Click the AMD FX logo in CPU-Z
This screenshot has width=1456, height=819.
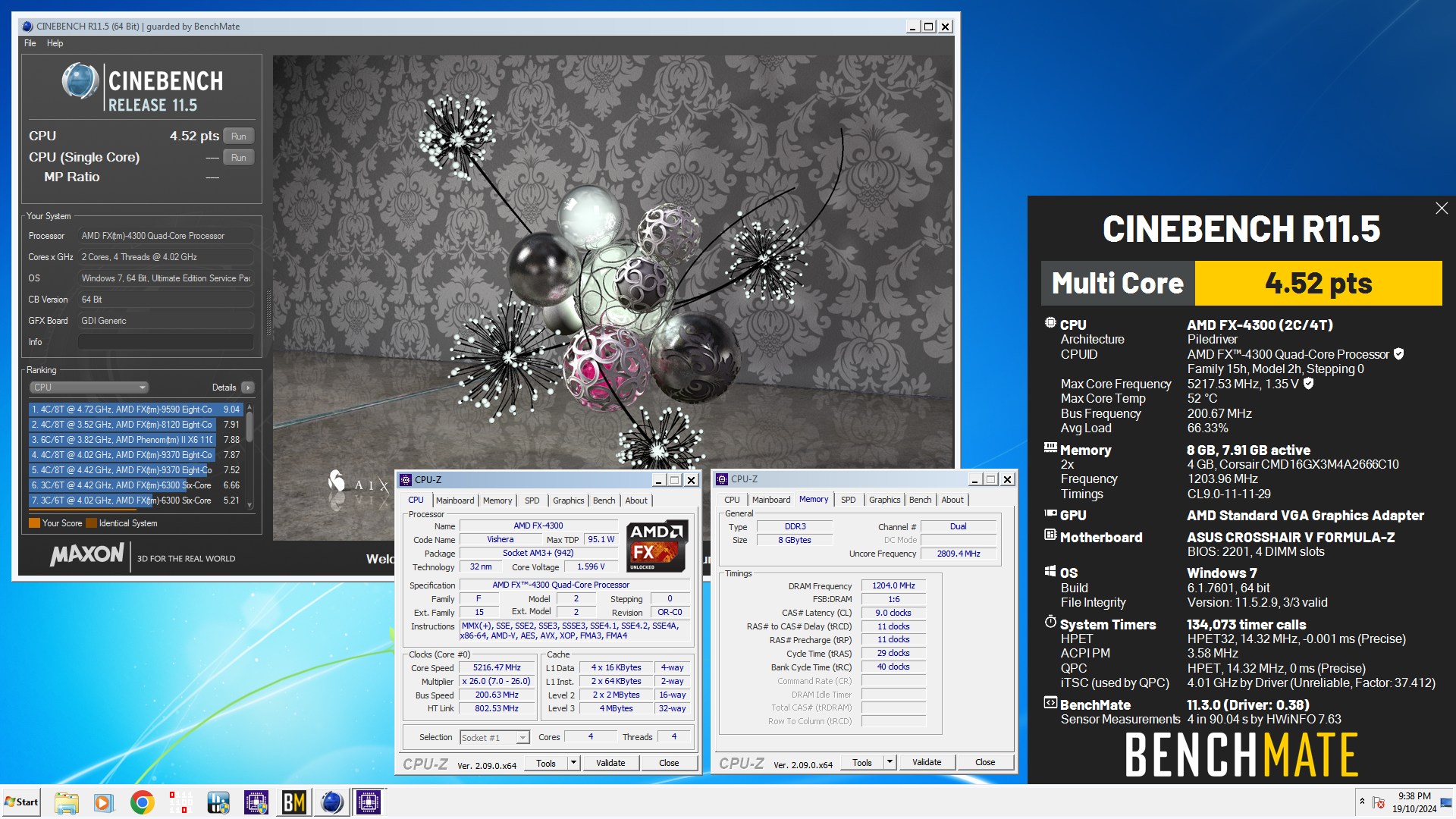click(657, 546)
